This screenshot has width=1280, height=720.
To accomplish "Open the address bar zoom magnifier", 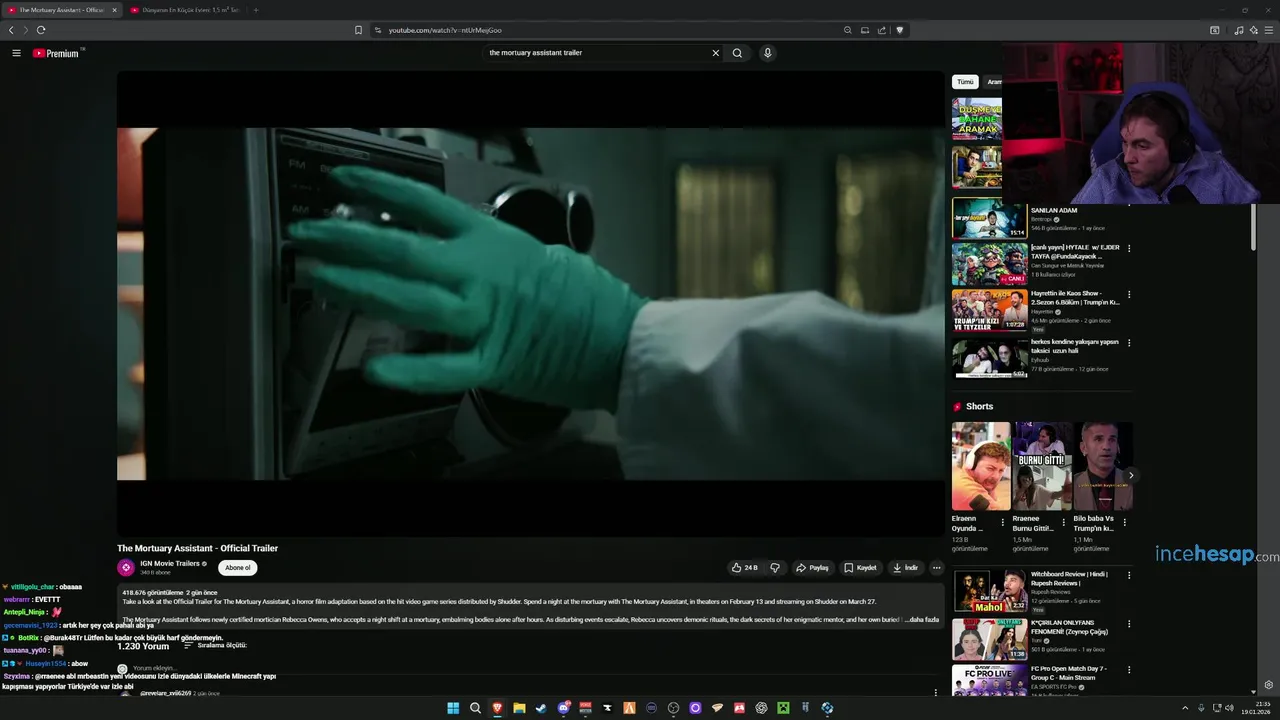I will point(848,30).
